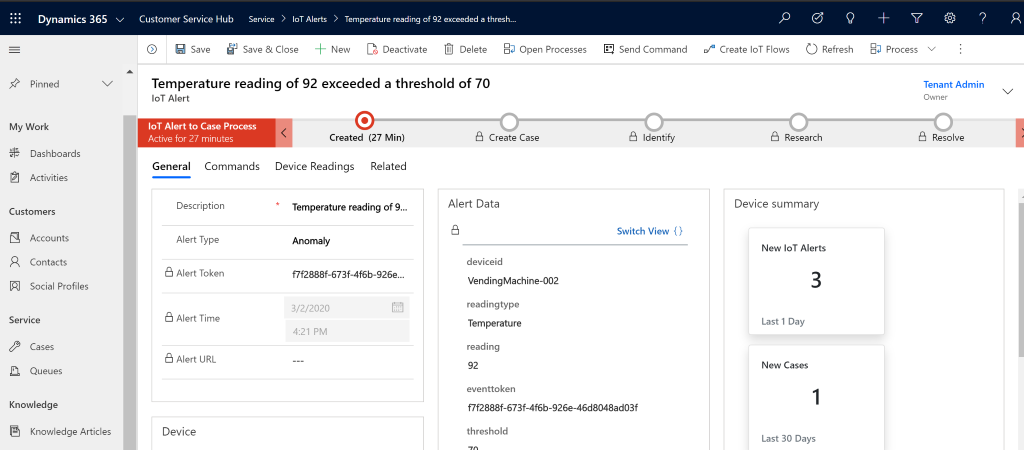
Task: Expand the header chevron next to Owner
Action: tap(1006, 91)
